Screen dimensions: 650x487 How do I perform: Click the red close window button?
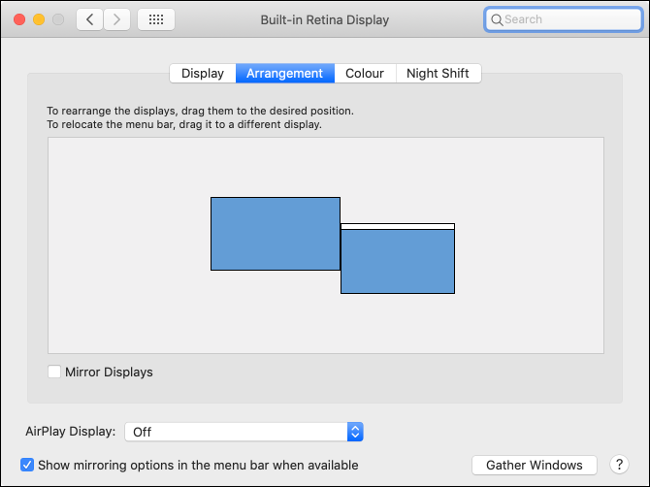(19, 20)
